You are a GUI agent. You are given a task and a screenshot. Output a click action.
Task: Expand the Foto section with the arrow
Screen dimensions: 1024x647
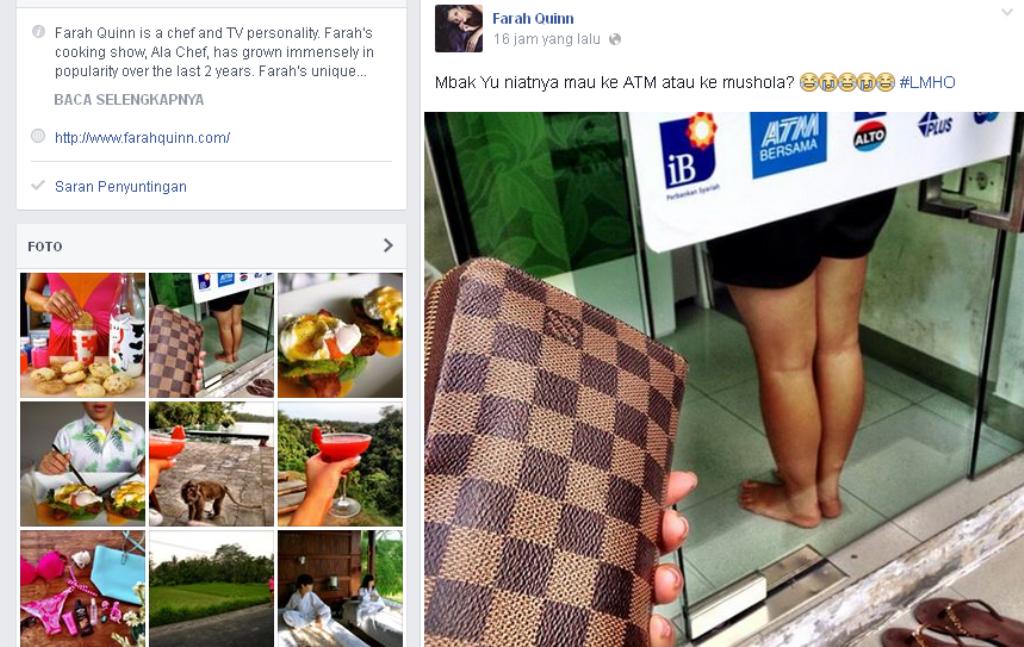388,245
